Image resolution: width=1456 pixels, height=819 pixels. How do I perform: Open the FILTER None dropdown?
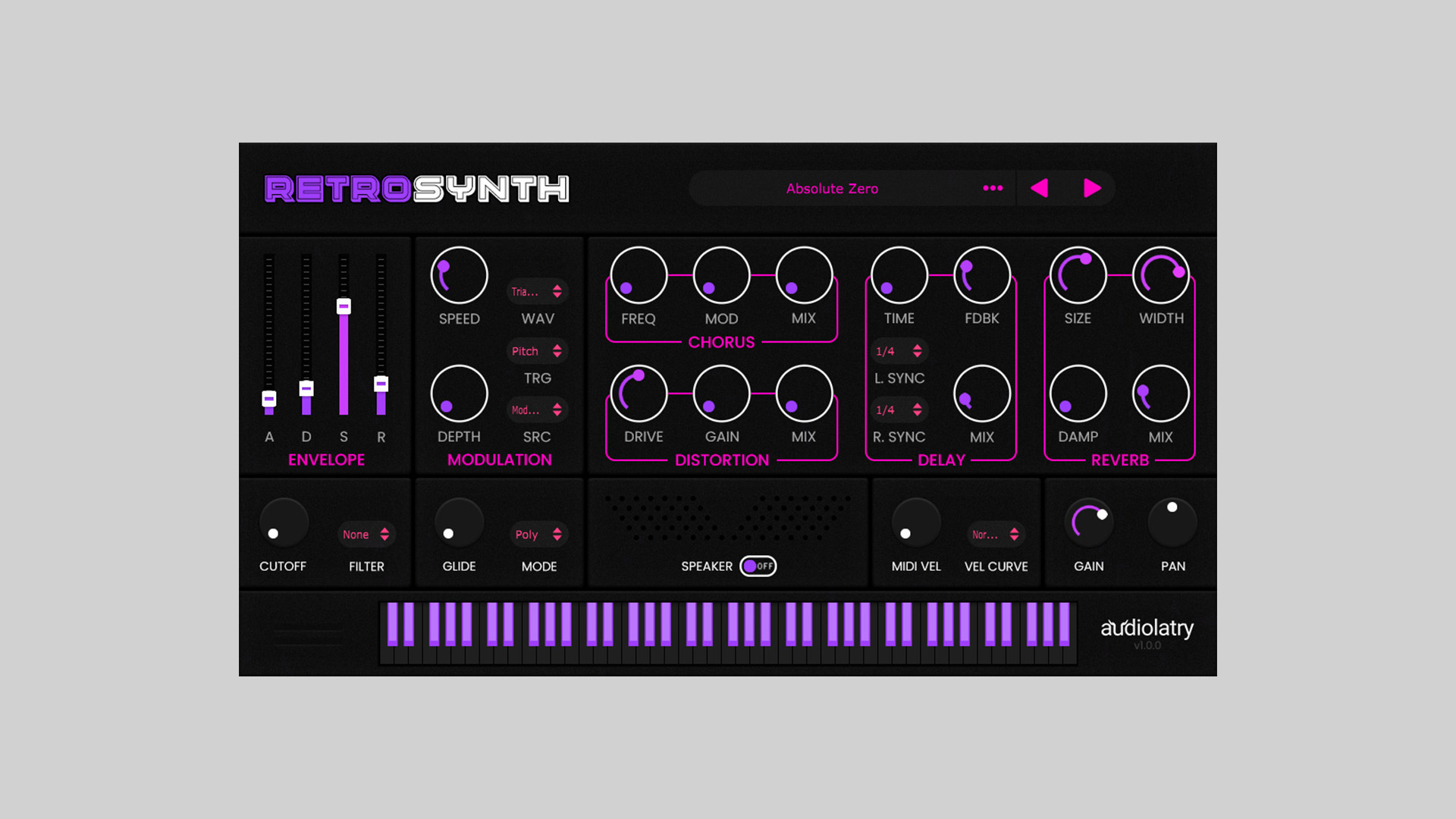pyautogui.click(x=366, y=534)
